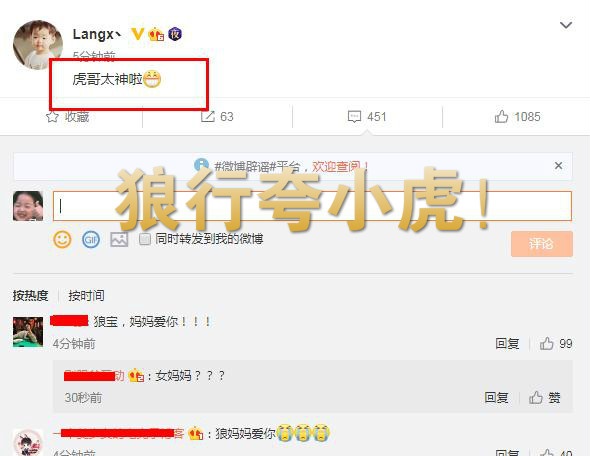This screenshot has width=590, height=456.
Task: Focus the comment text input box
Action: pyautogui.click(x=312, y=206)
